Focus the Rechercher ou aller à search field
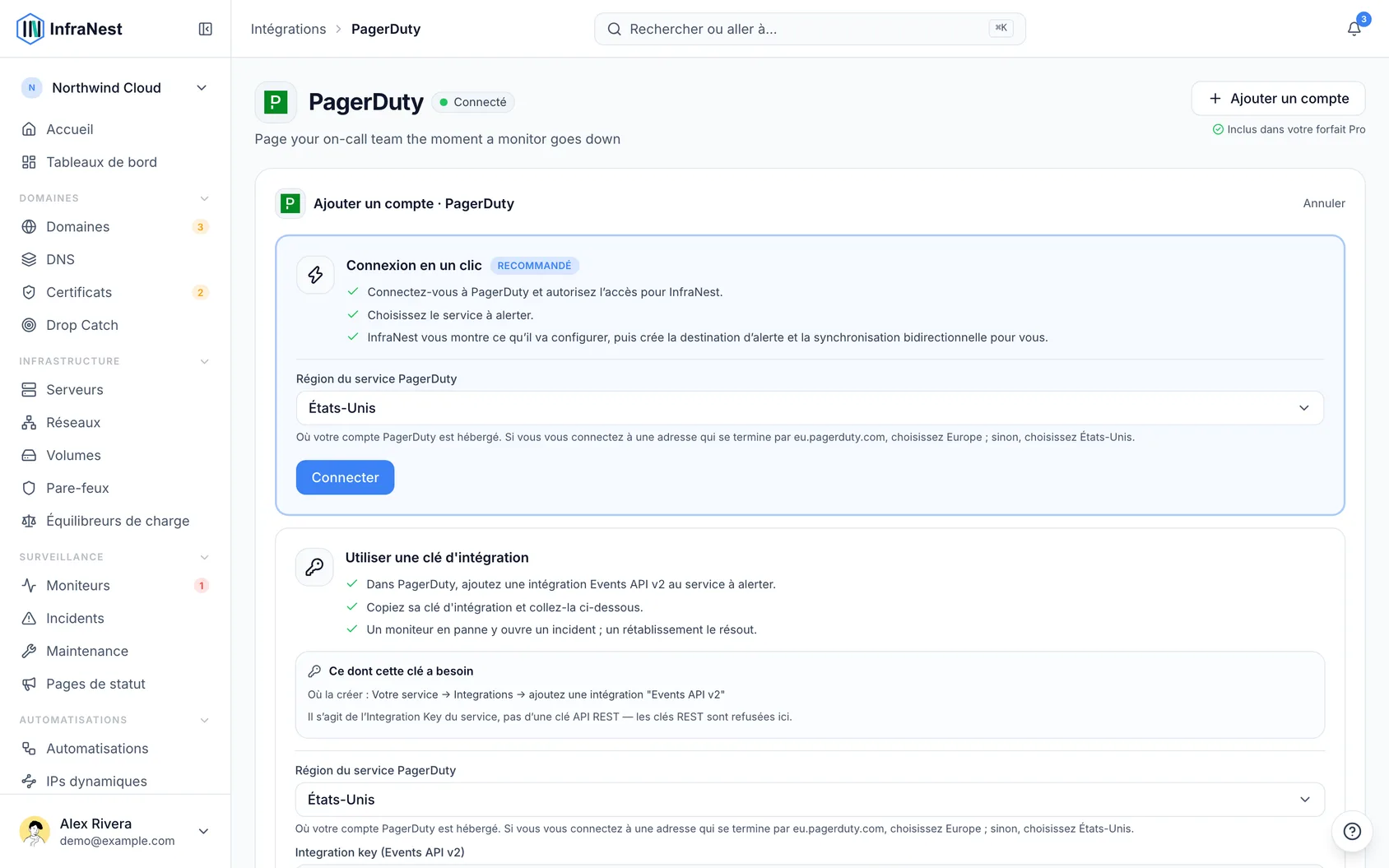1389x868 pixels. pyautogui.click(x=810, y=29)
